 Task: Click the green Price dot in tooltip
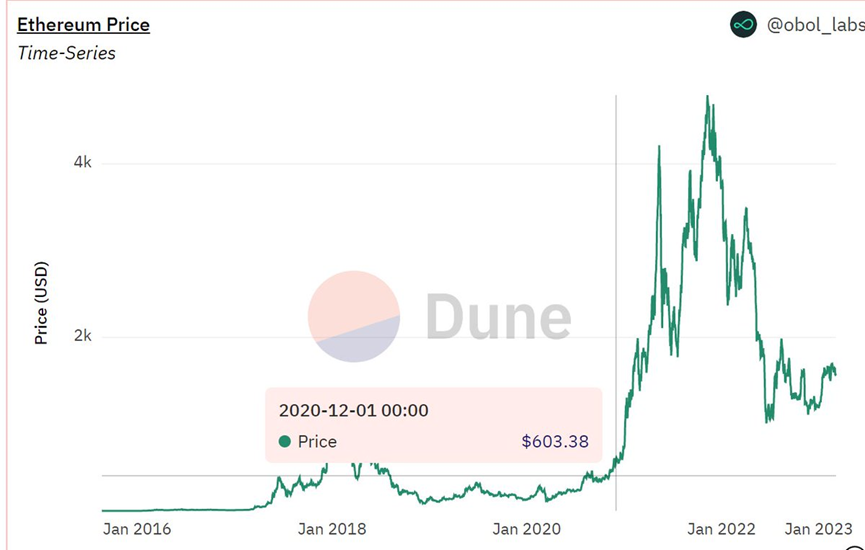tap(285, 441)
